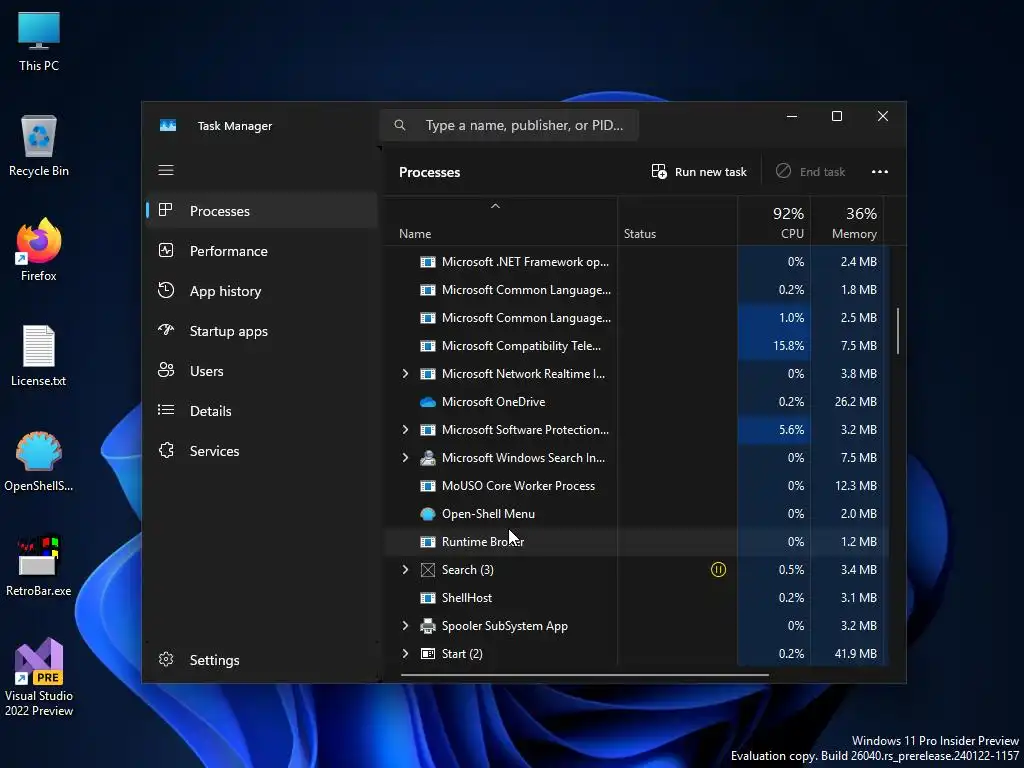Click the End task button

click(x=810, y=172)
